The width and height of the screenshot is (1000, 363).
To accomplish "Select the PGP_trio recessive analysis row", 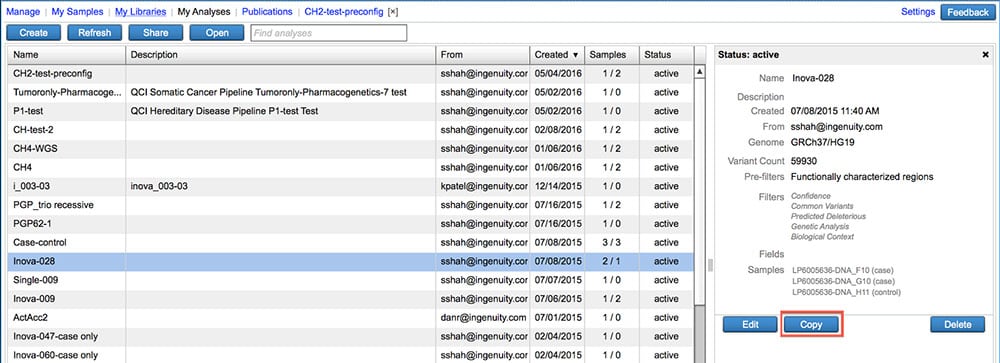I will click(350, 205).
